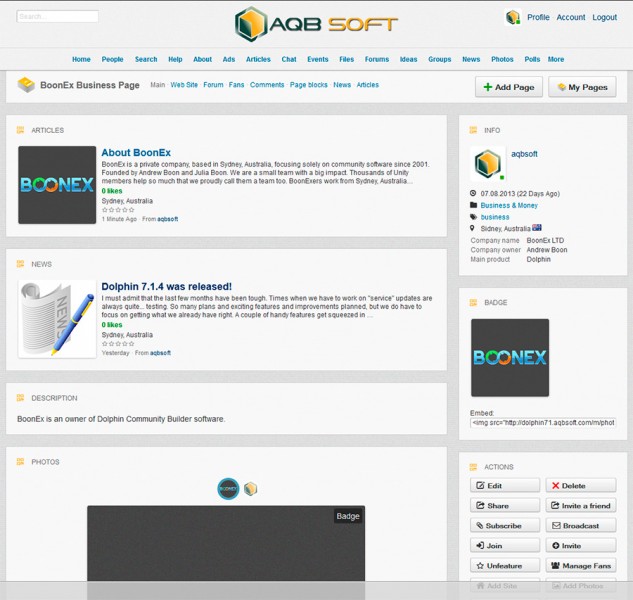Screen dimensions: 633x600
Task: Click the Join action button
Action: 505,545
